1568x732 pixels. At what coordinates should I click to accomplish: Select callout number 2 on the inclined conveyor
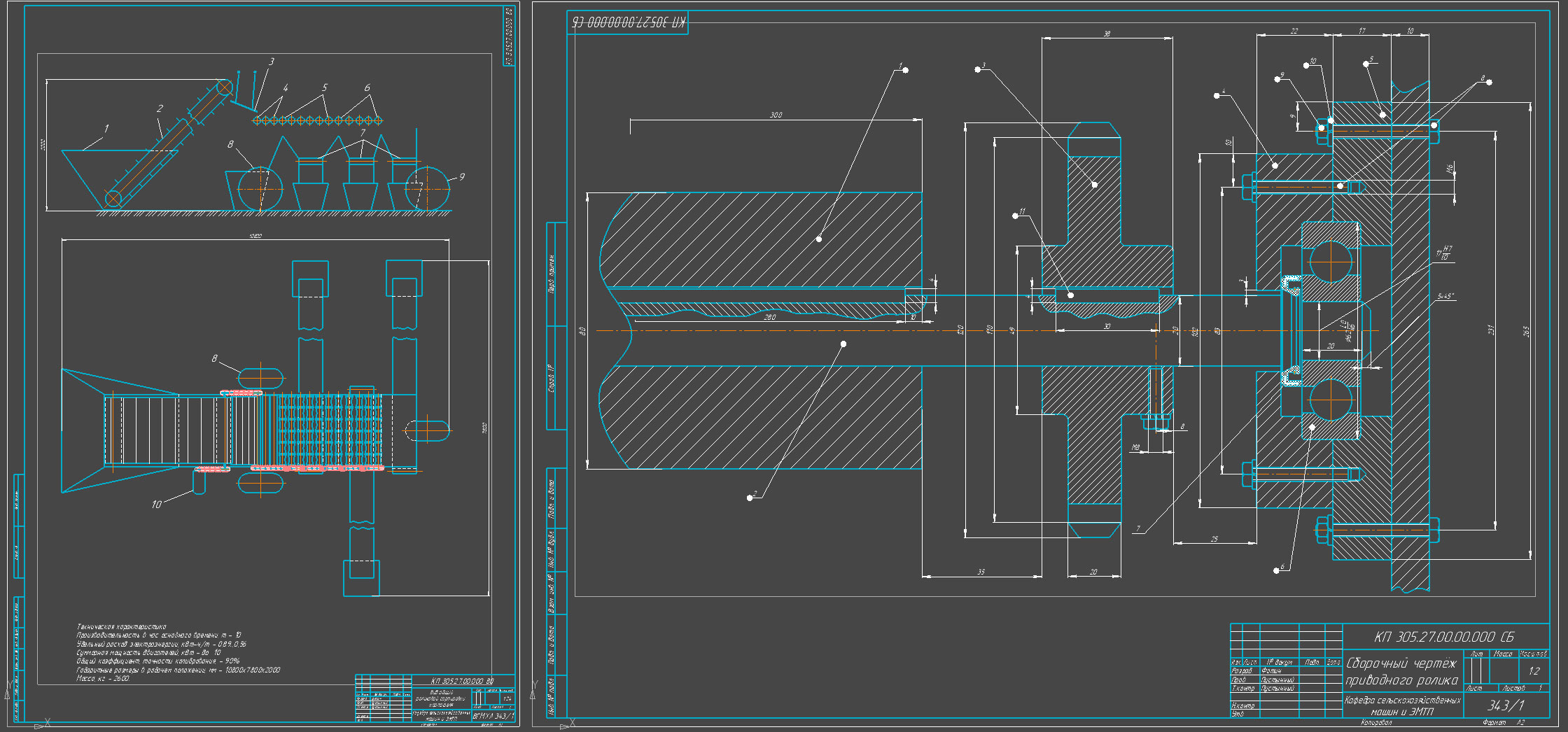[x=160, y=108]
